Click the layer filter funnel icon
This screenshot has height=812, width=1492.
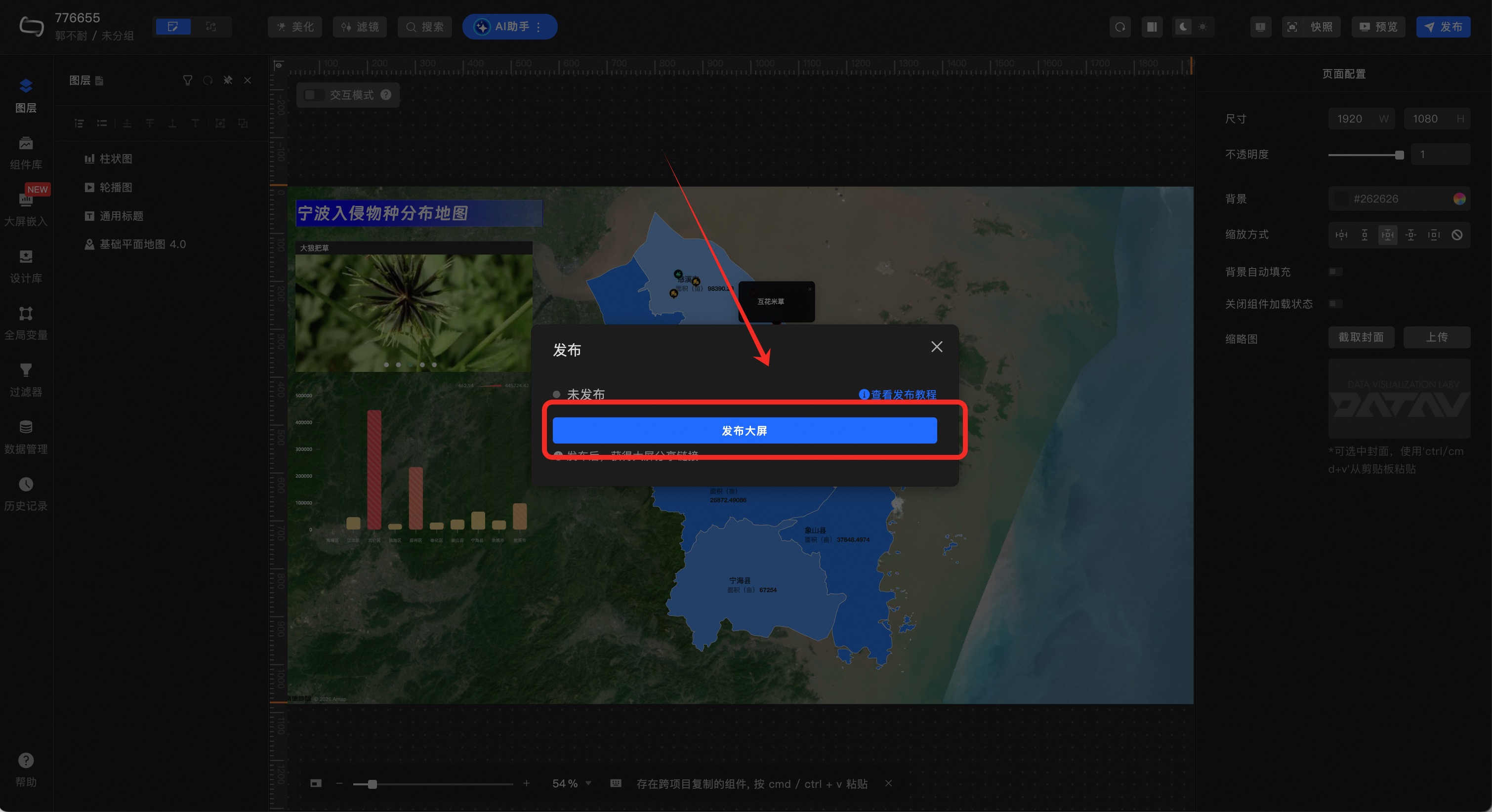click(187, 81)
